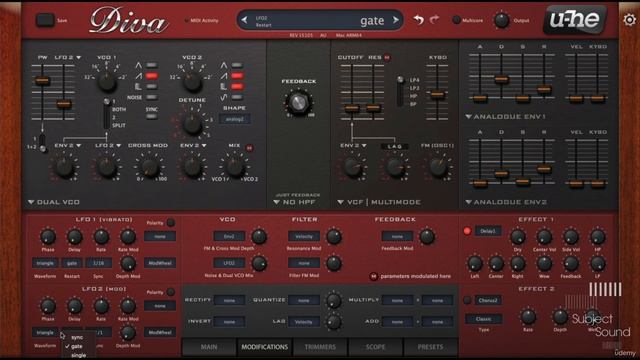Click the VCO1/VCO2 MIX knob
This screenshot has height=360, width=640.
tap(235, 167)
